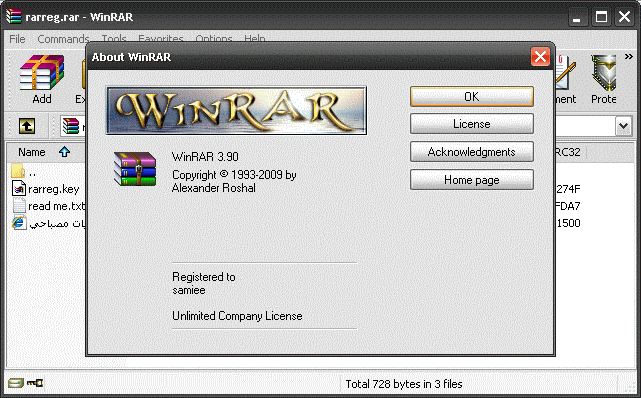Sort by the Name column header

click(x=31, y=152)
